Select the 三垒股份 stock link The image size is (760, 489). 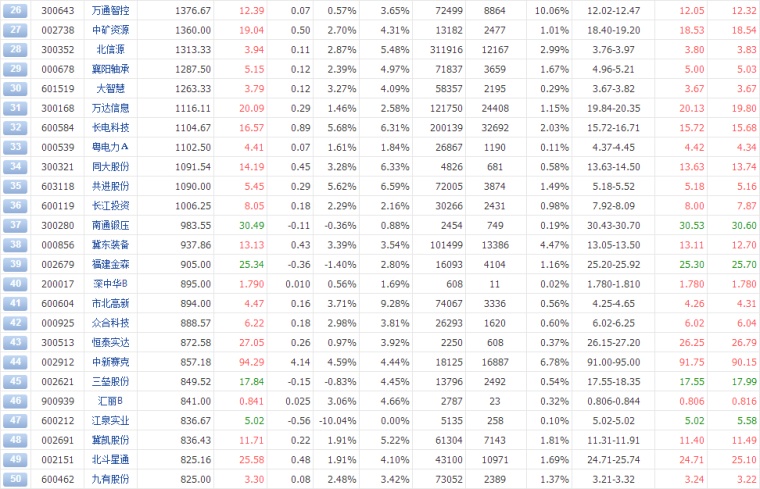click(x=111, y=381)
